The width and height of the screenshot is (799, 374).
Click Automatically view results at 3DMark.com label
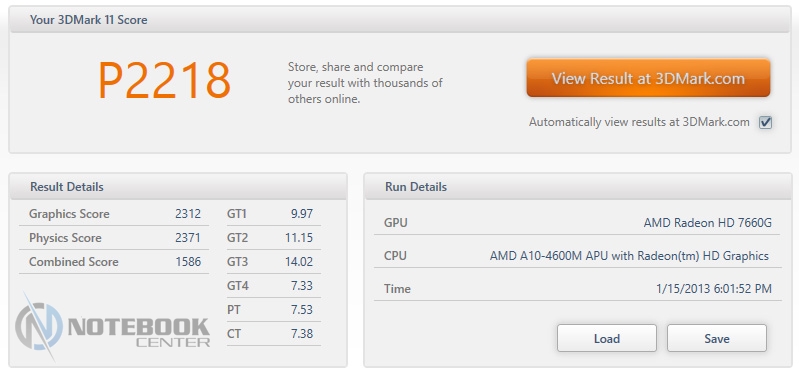tap(639, 122)
